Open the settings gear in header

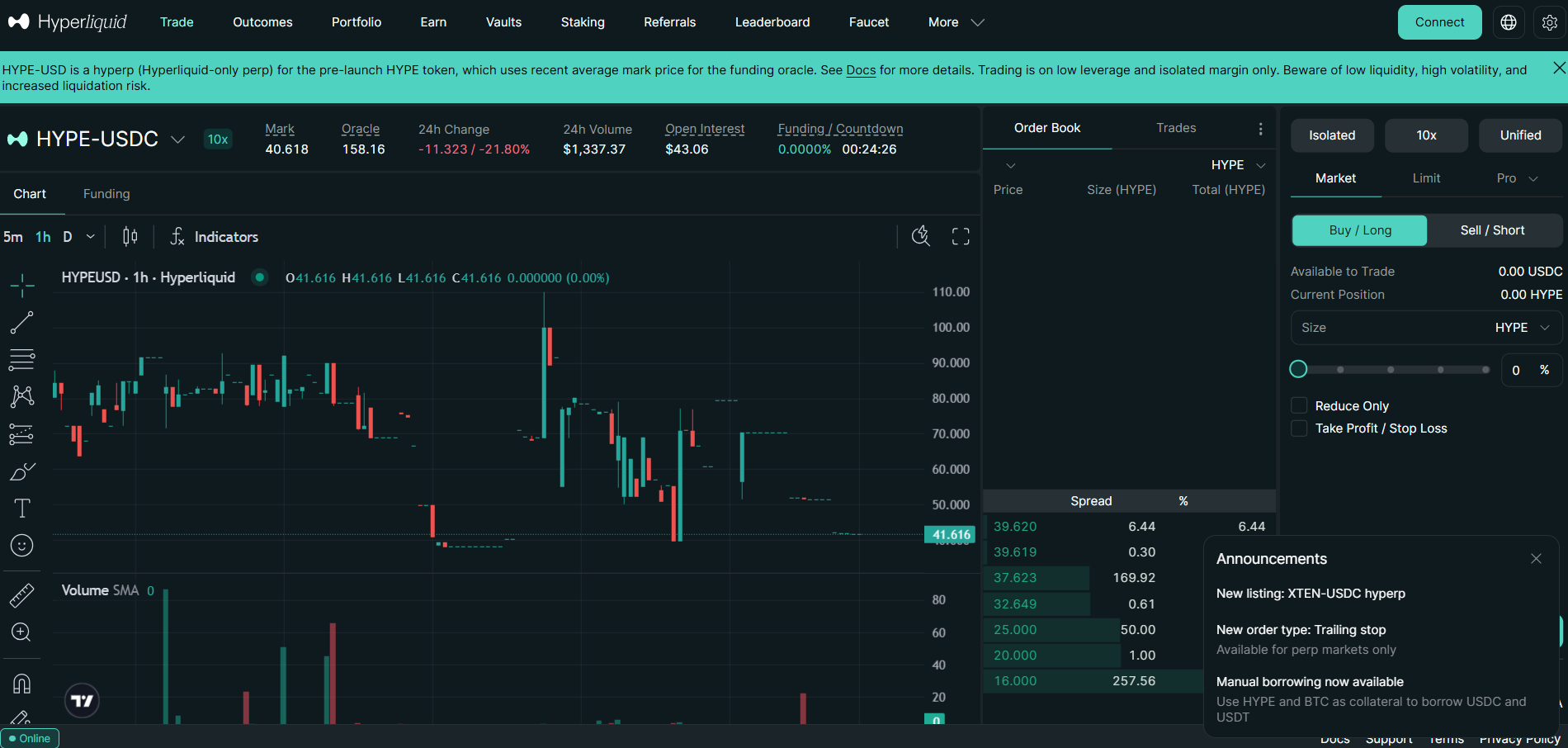tap(1550, 22)
